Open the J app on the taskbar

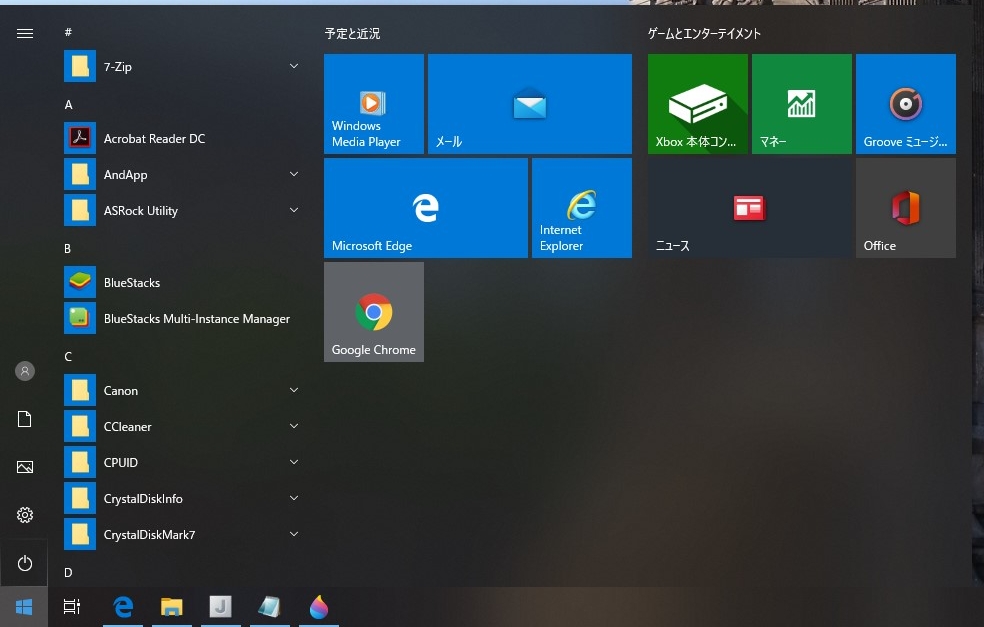pyautogui.click(x=220, y=607)
